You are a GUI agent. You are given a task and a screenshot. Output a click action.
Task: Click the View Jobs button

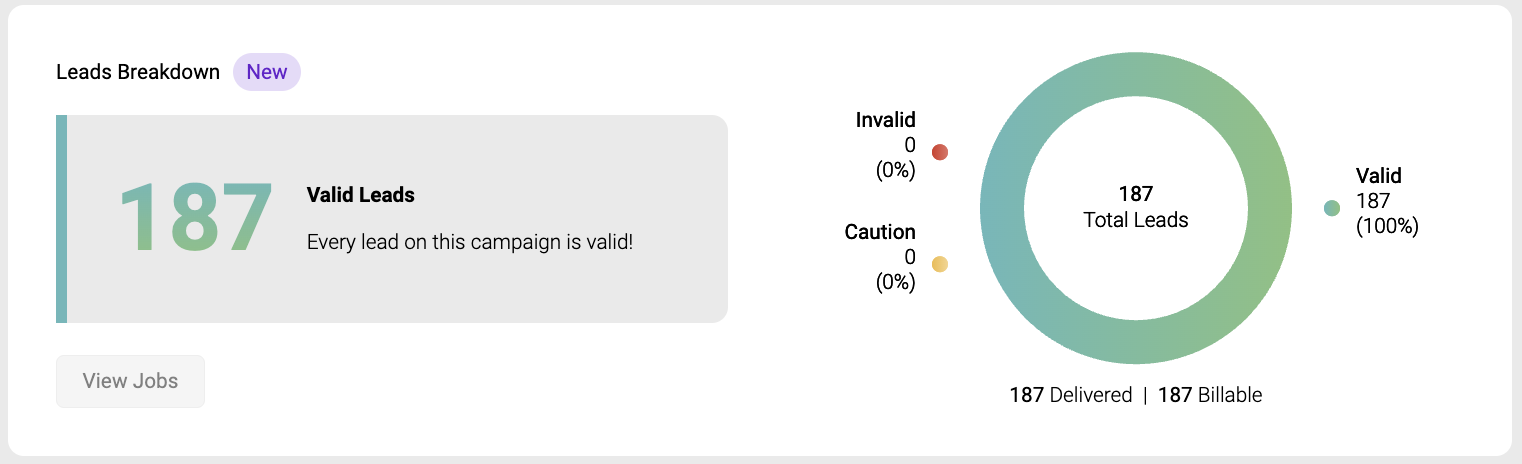coord(130,381)
